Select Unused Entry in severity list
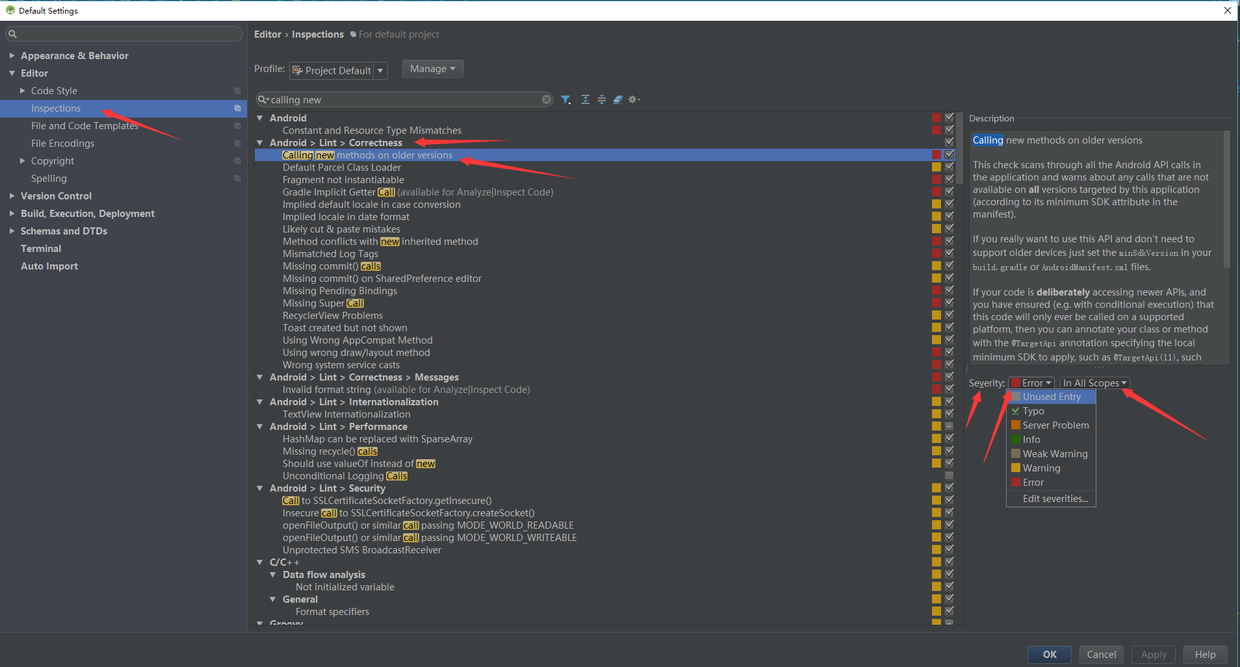 coord(1052,397)
